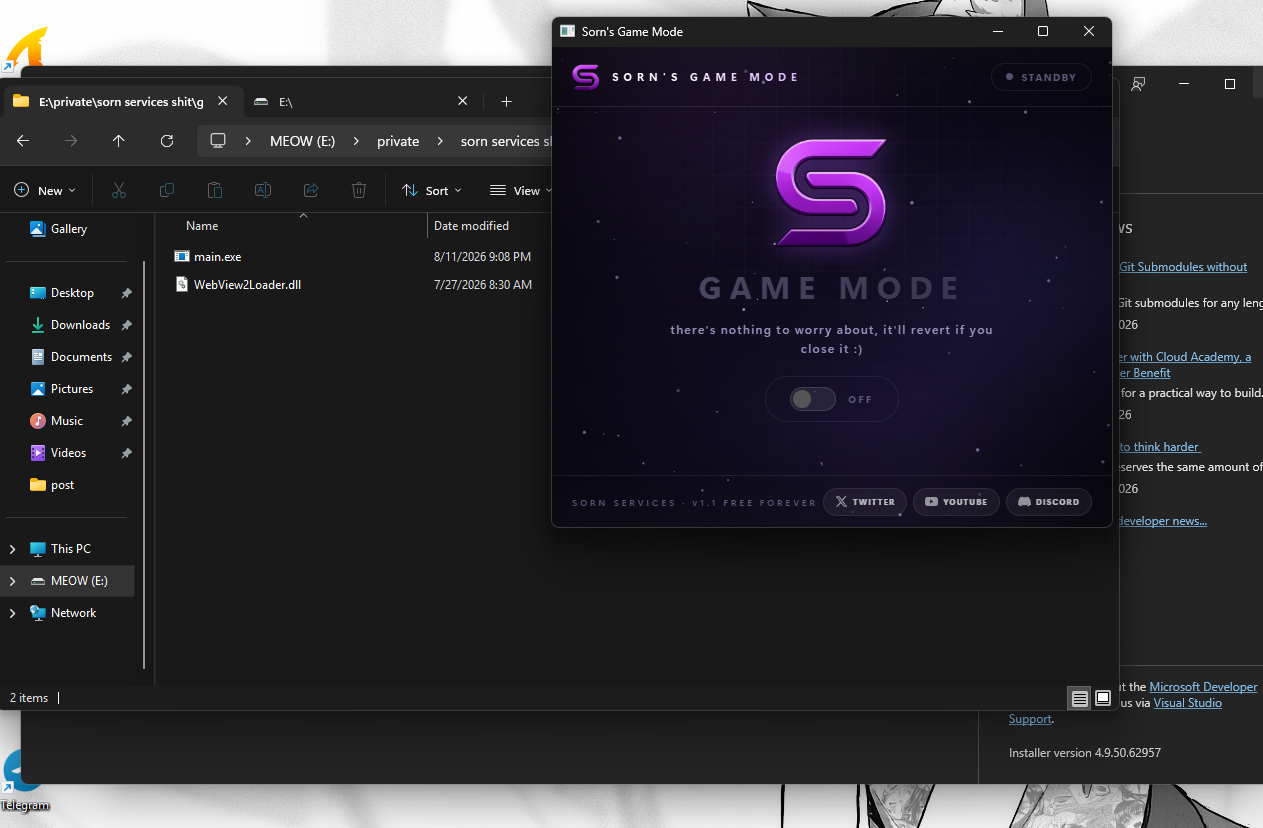
Task: Open the YouTube button in Game Mode
Action: click(x=956, y=502)
